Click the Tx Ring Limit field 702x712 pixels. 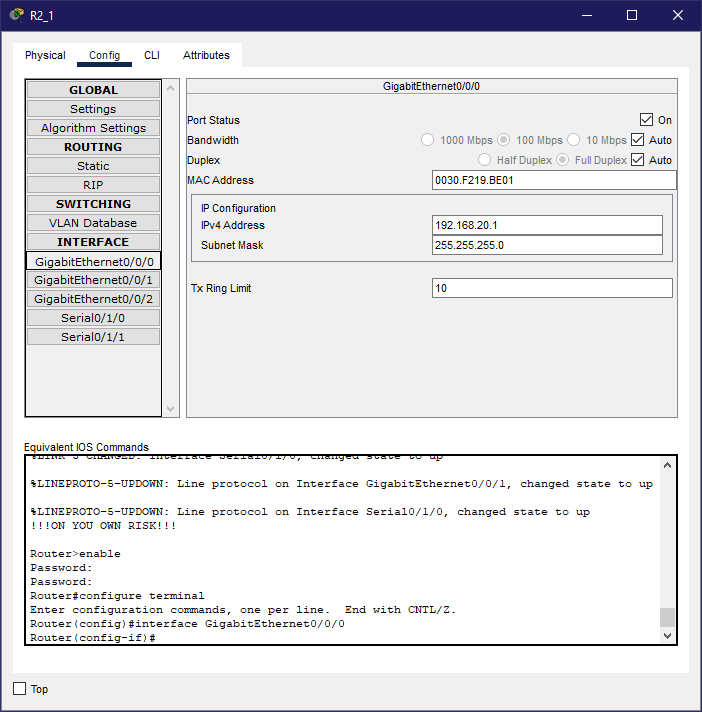552,288
